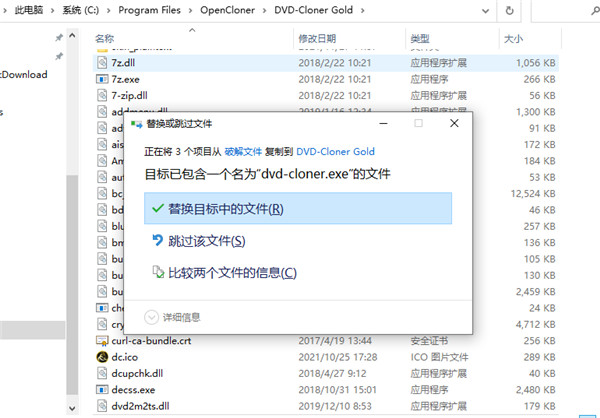
Task: Select the dvd2m2ts.dll file name
Action: (x=140, y=406)
